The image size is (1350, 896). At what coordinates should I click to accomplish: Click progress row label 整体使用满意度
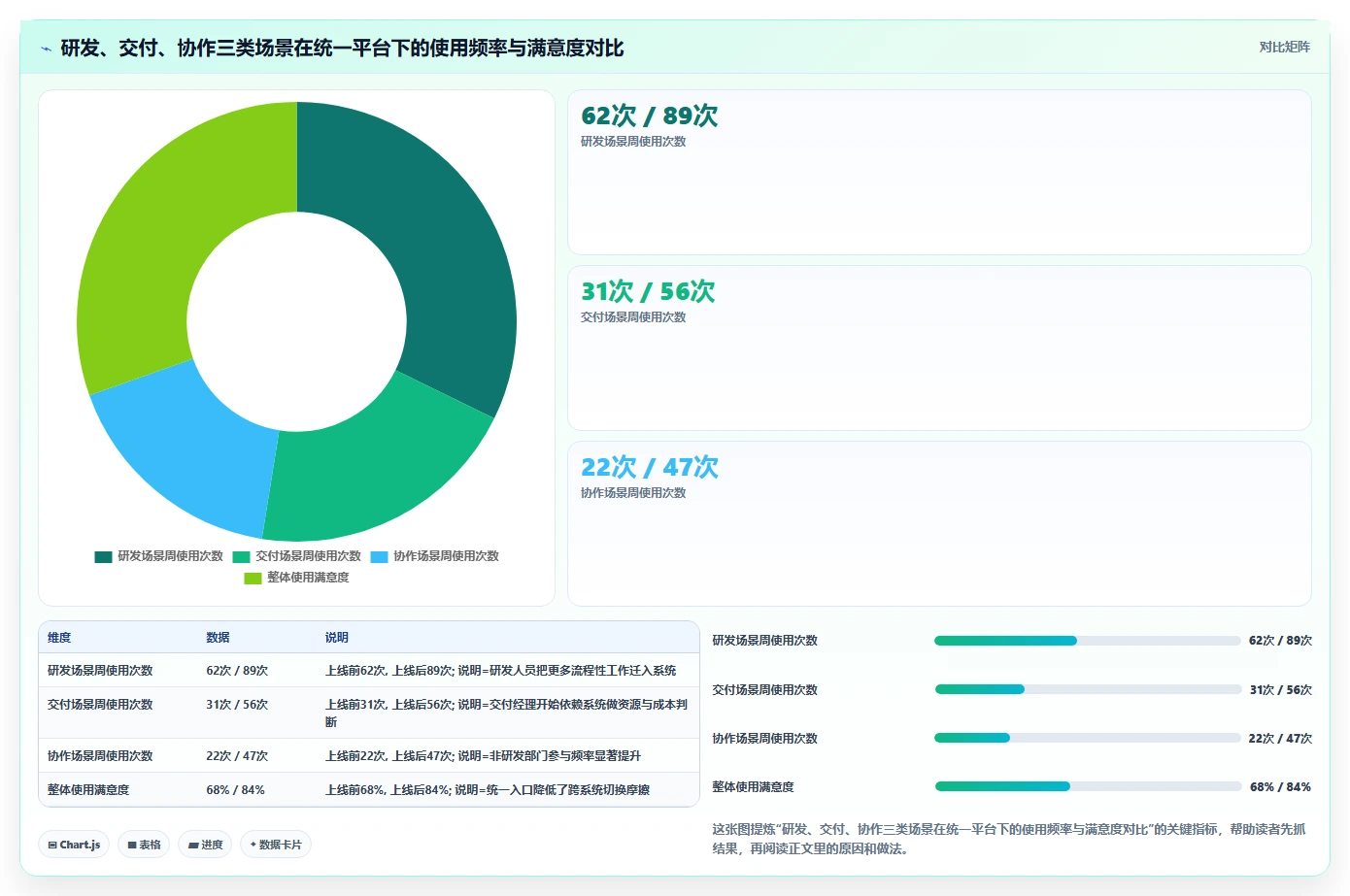(x=753, y=787)
